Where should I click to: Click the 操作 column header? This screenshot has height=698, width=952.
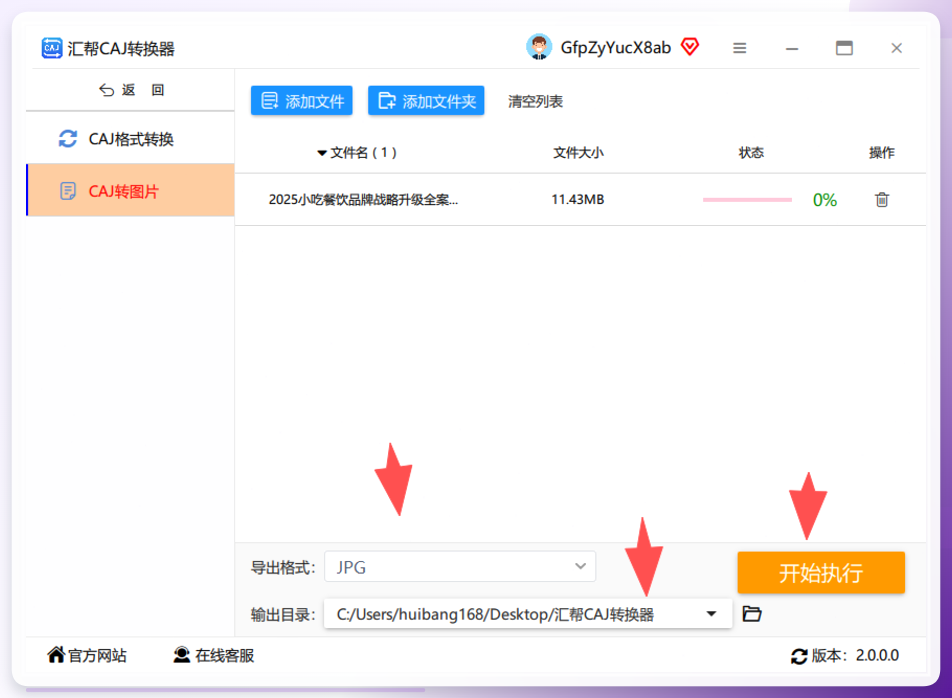(x=882, y=153)
